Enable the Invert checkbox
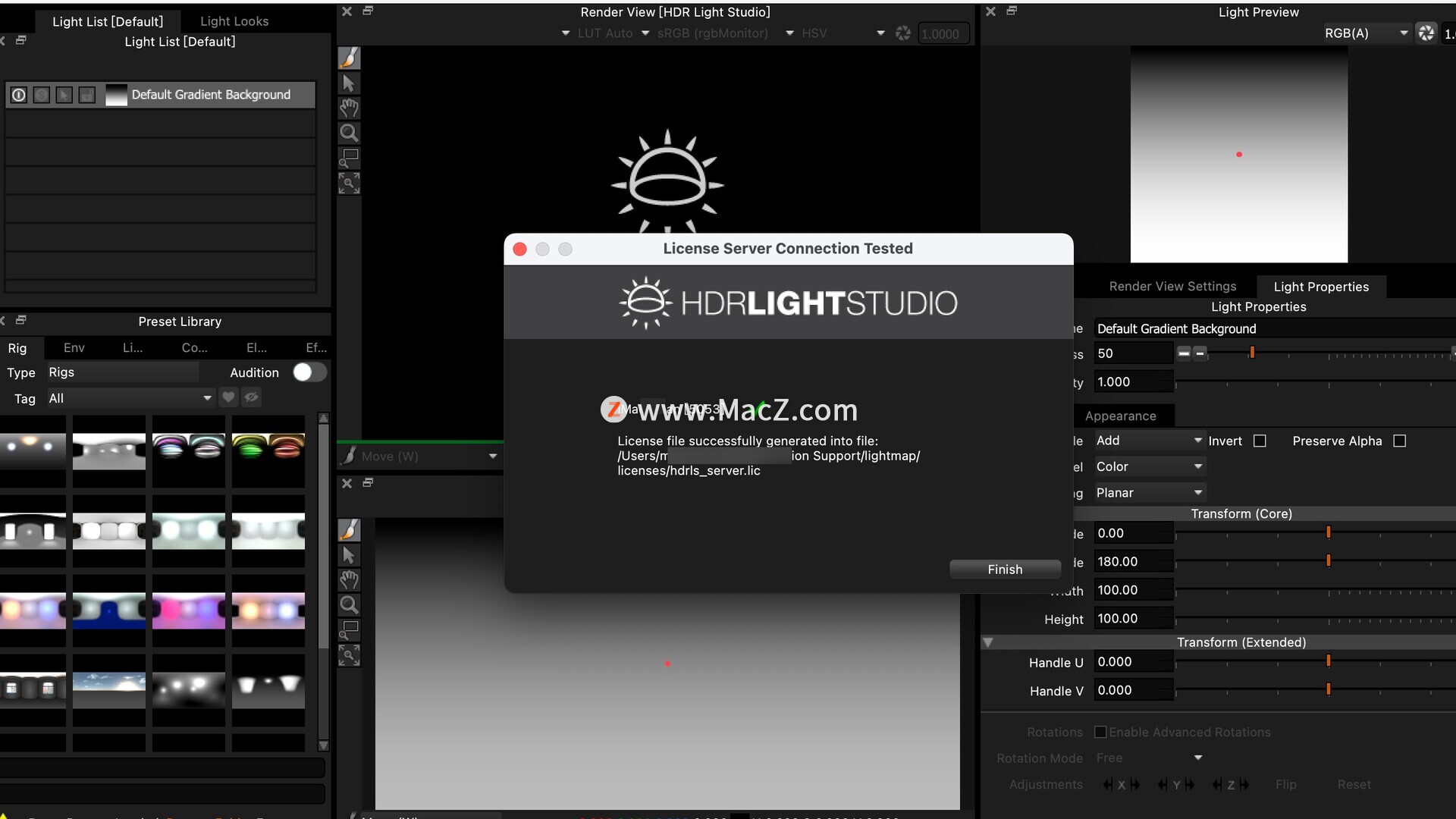This screenshot has width=1456, height=819. 1260,441
